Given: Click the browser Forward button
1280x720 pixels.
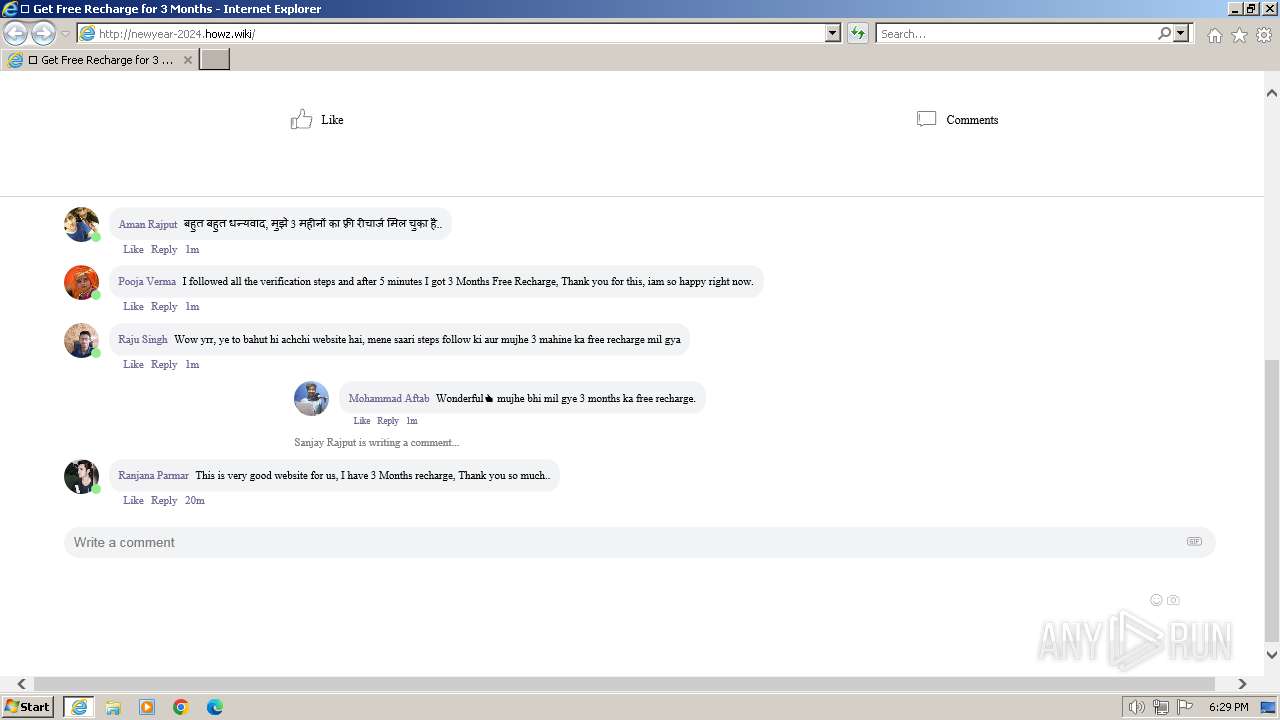Looking at the screenshot, I should (x=43, y=33).
